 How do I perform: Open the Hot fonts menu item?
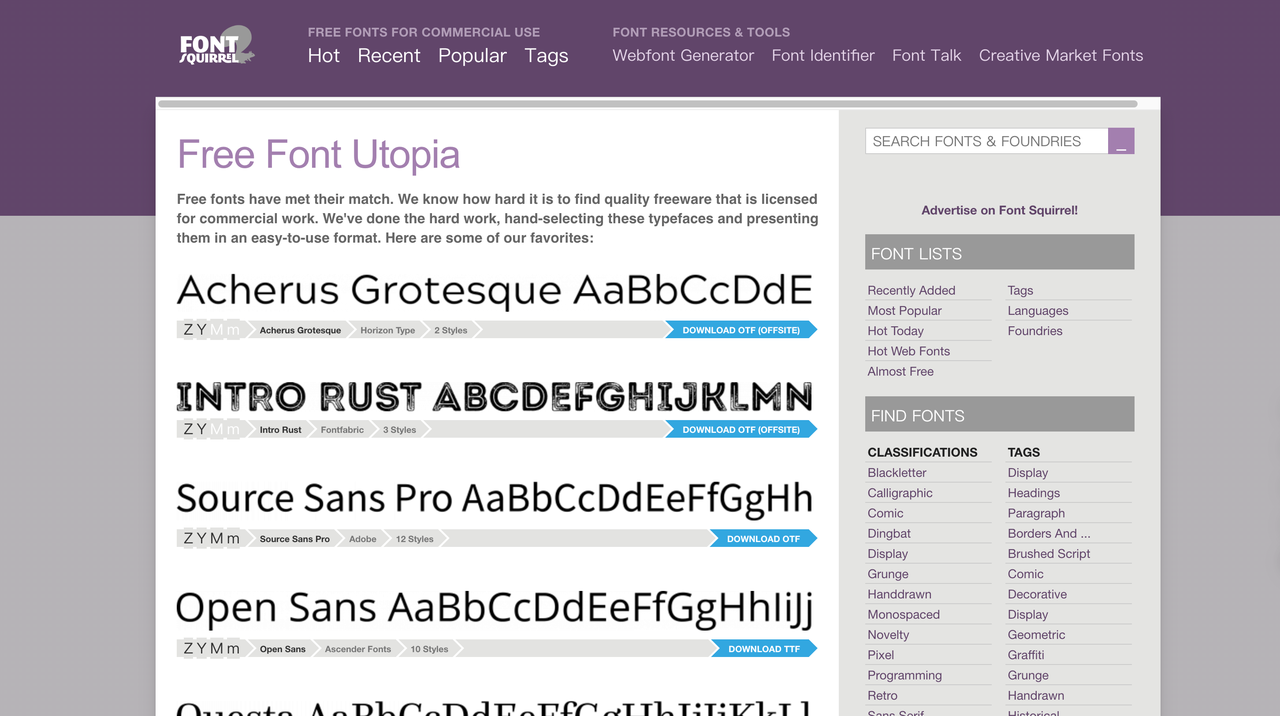pos(324,56)
